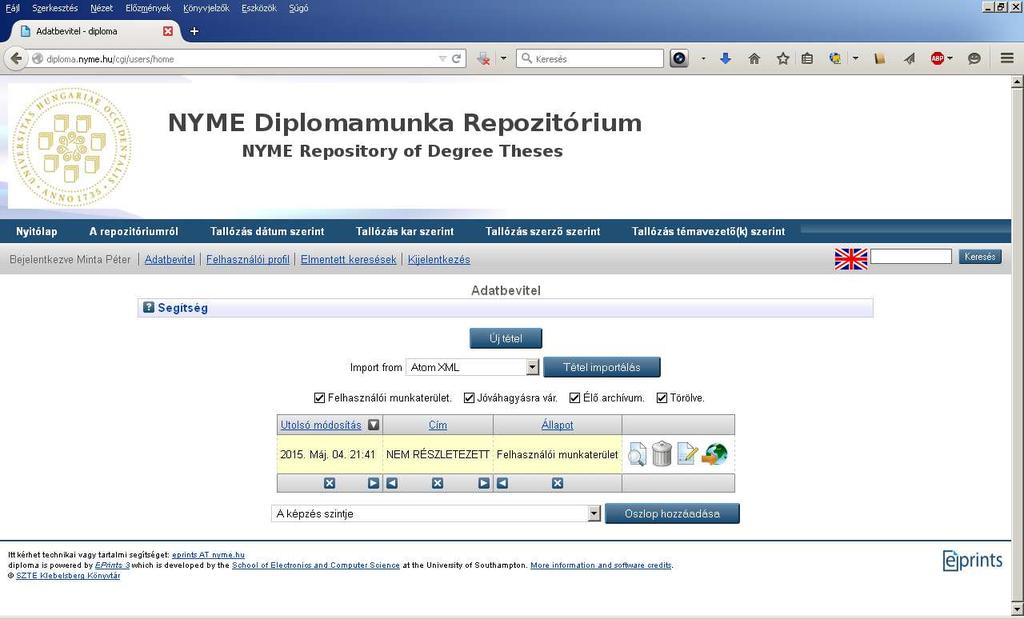
Task: Open the Eszközök menu
Action: coord(259,8)
